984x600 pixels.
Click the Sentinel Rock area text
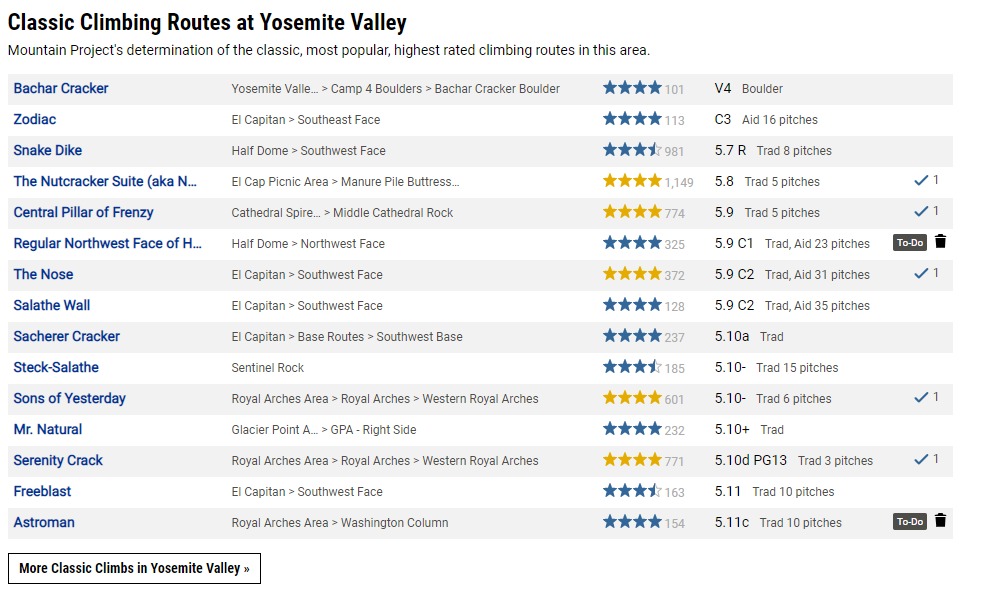tap(267, 368)
